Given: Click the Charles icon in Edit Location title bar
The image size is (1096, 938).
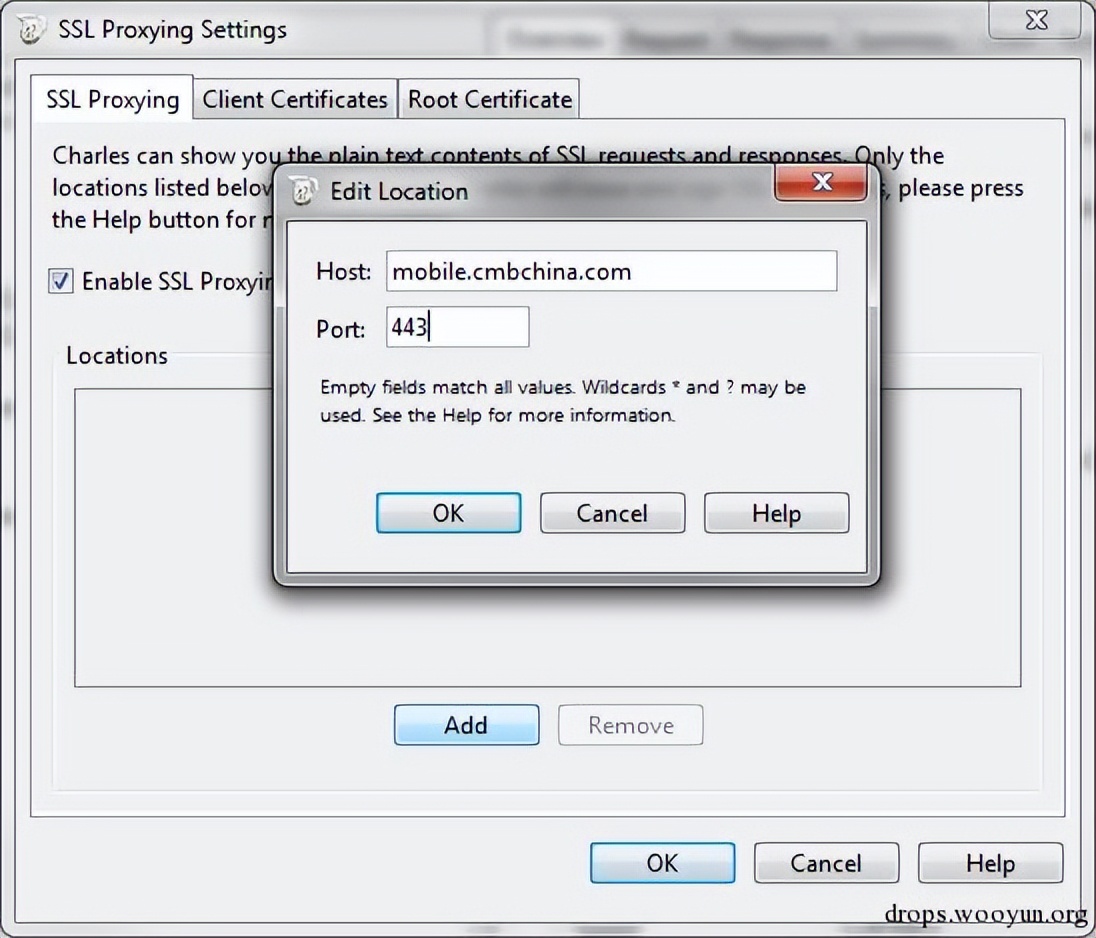Looking at the screenshot, I should (x=303, y=191).
